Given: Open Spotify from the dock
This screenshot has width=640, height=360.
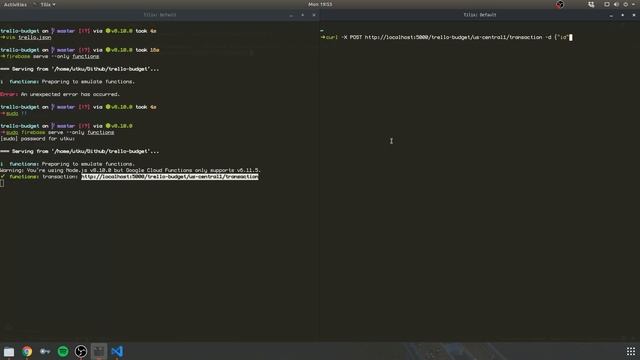Looking at the screenshot, I should point(63,351).
